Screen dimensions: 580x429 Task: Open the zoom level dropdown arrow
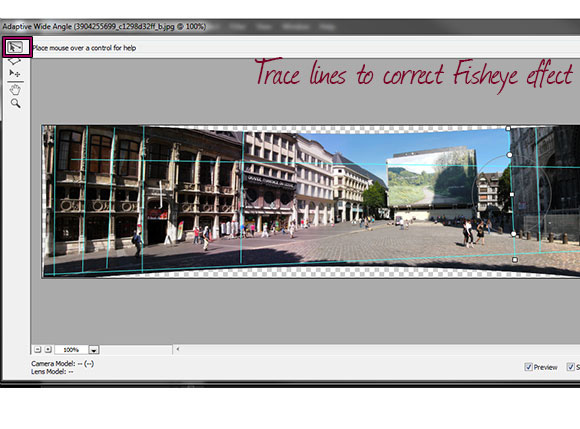click(x=94, y=349)
